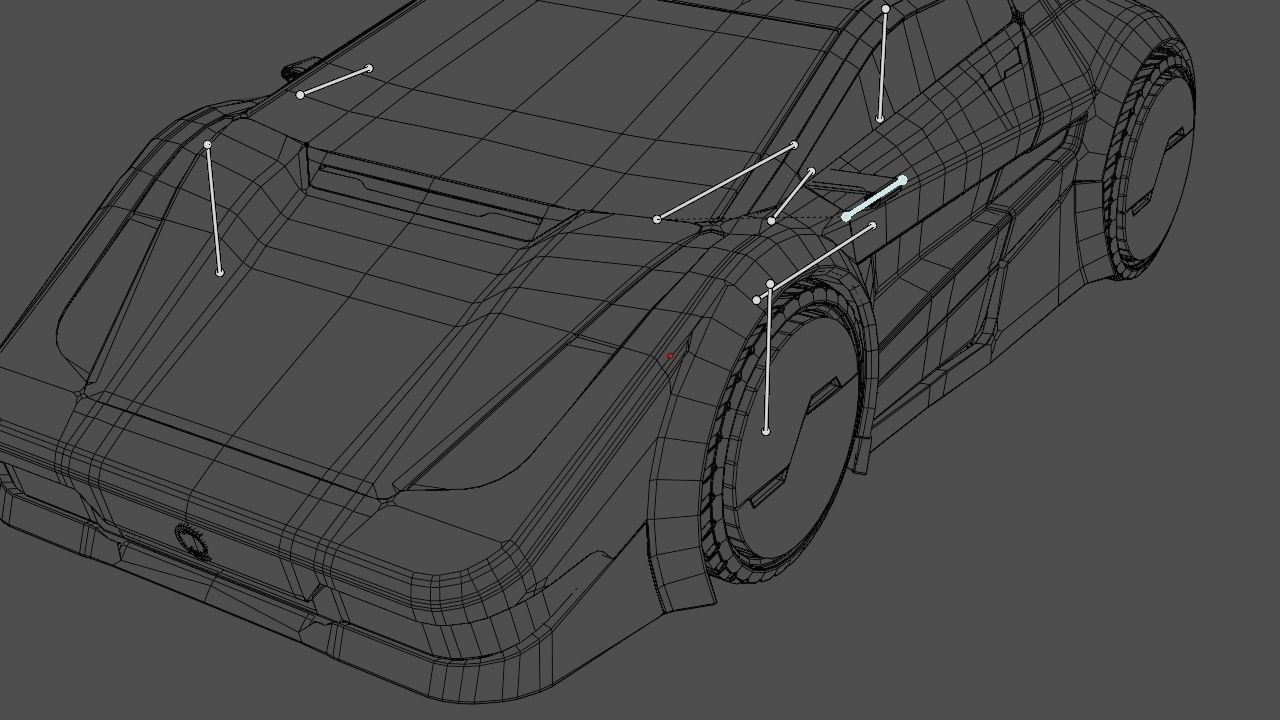Image resolution: width=1280 pixels, height=720 pixels.
Task: Select the bone near the left side mirror
Action: (x=335, y=81)
